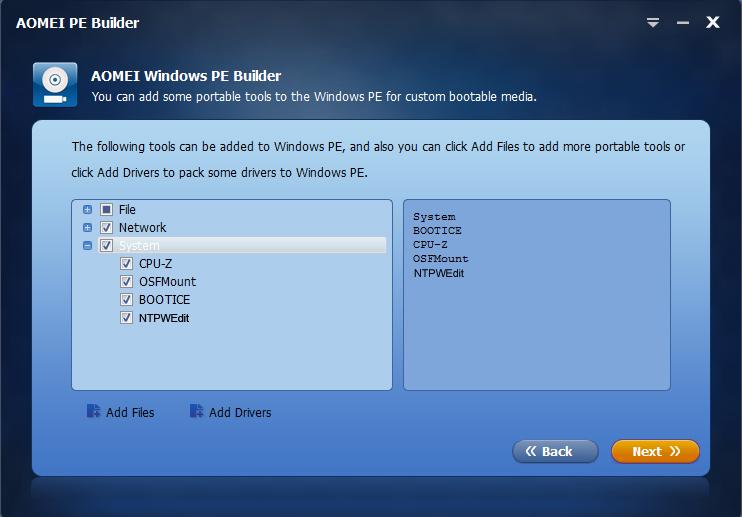742x517 pixels.
Task: Uncheck the CPU-Z tool checkbox
Action: tap(126, 263)
